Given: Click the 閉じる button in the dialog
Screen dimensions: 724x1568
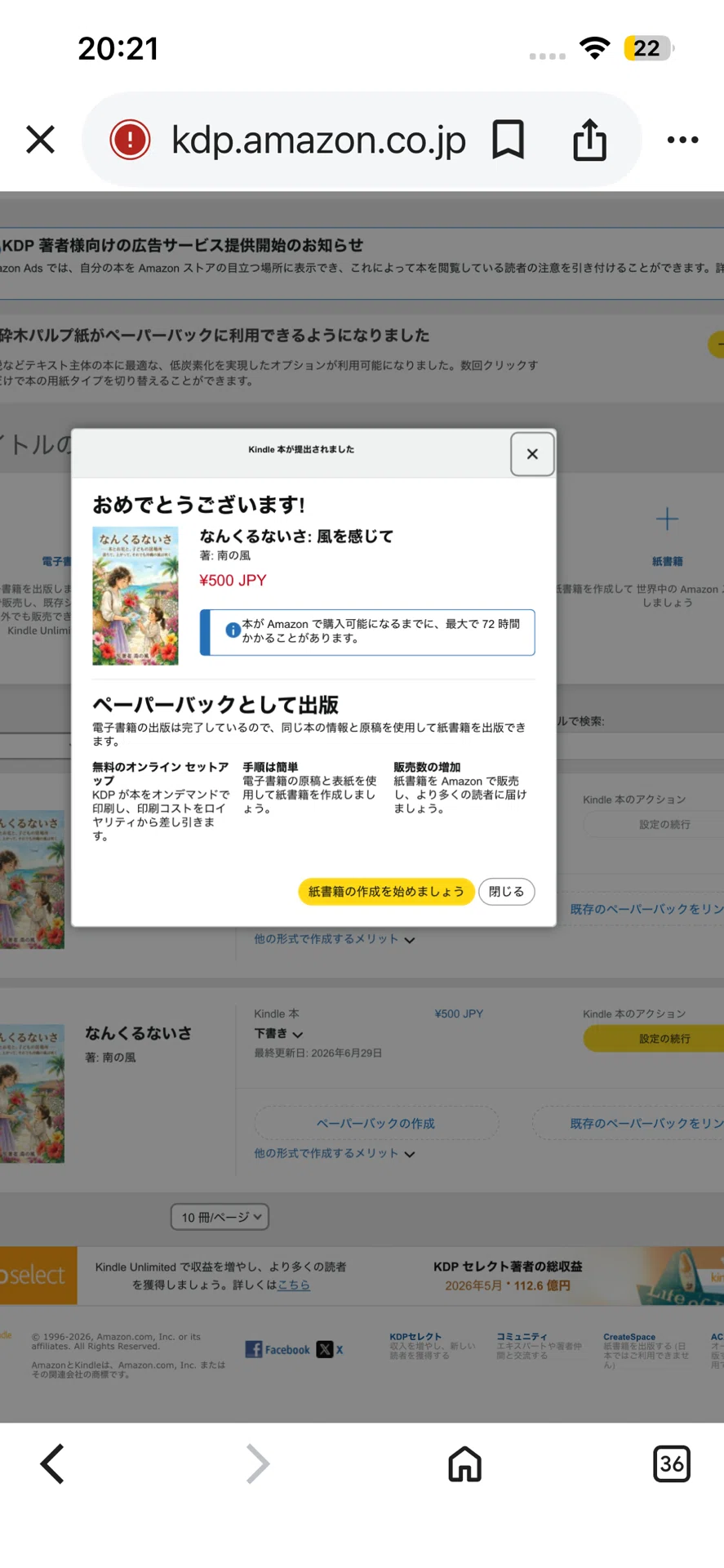Looking at the screenshot, I should point(506,892).
